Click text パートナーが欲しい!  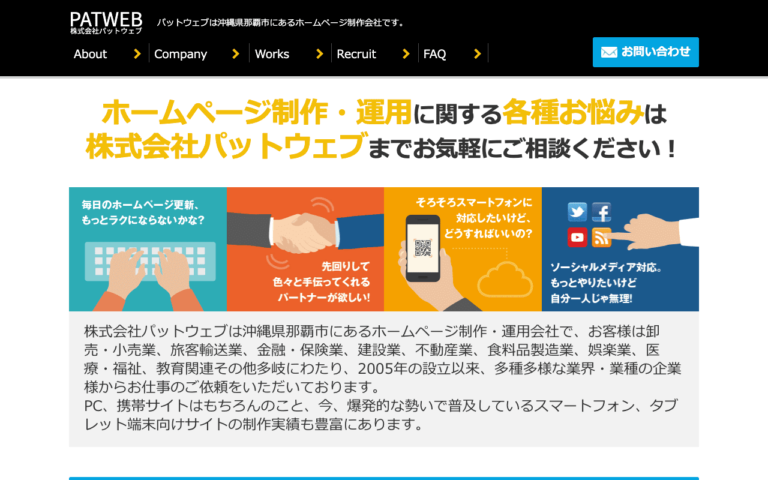coord(324,297)
